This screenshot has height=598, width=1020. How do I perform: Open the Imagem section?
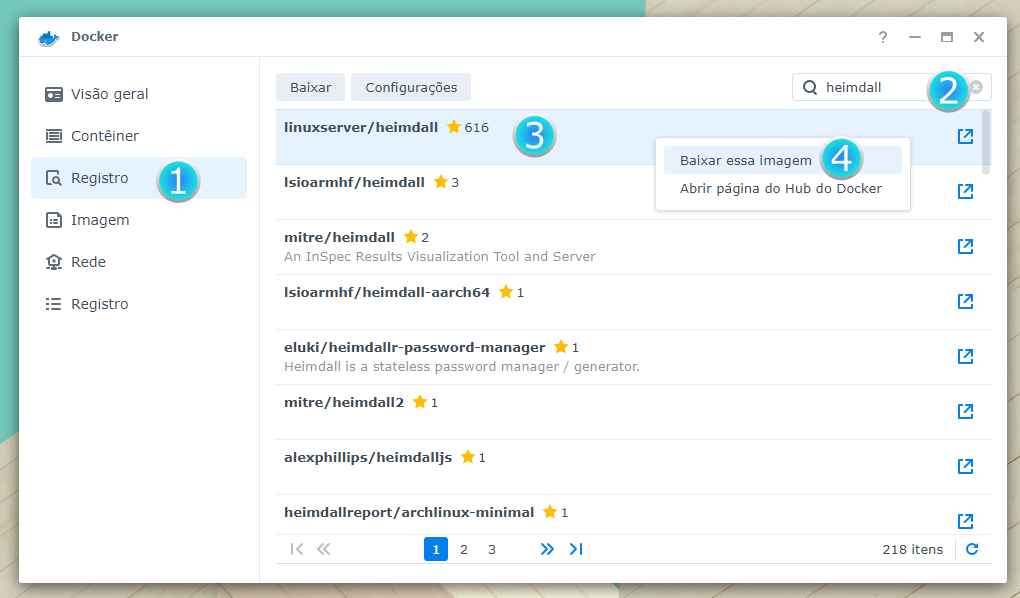point(100,220)
